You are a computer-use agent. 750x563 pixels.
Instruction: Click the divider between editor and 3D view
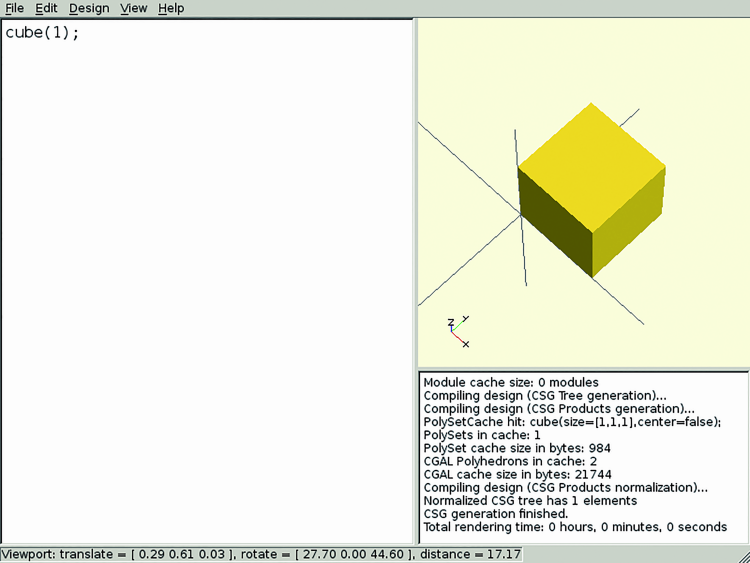pos(415,280)
